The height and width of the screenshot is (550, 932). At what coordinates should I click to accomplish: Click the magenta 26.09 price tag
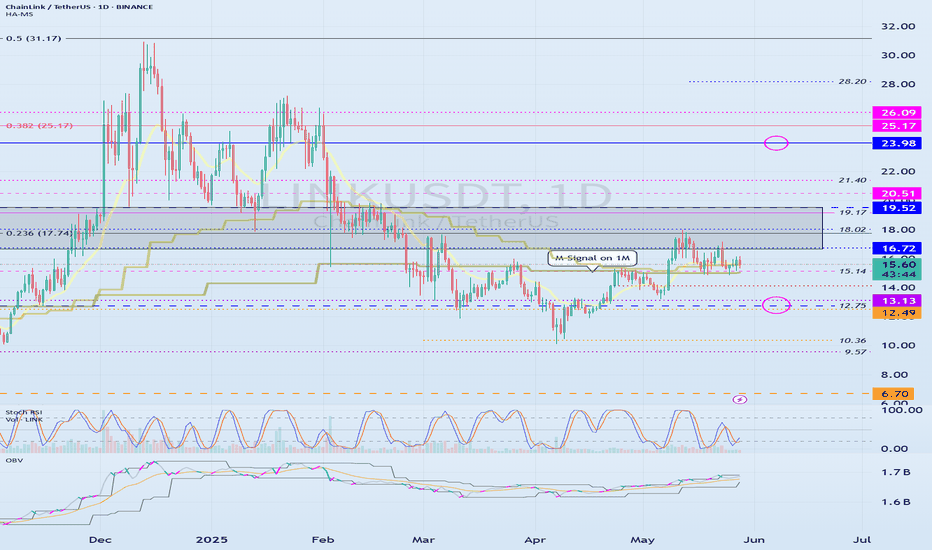[897, 113]
